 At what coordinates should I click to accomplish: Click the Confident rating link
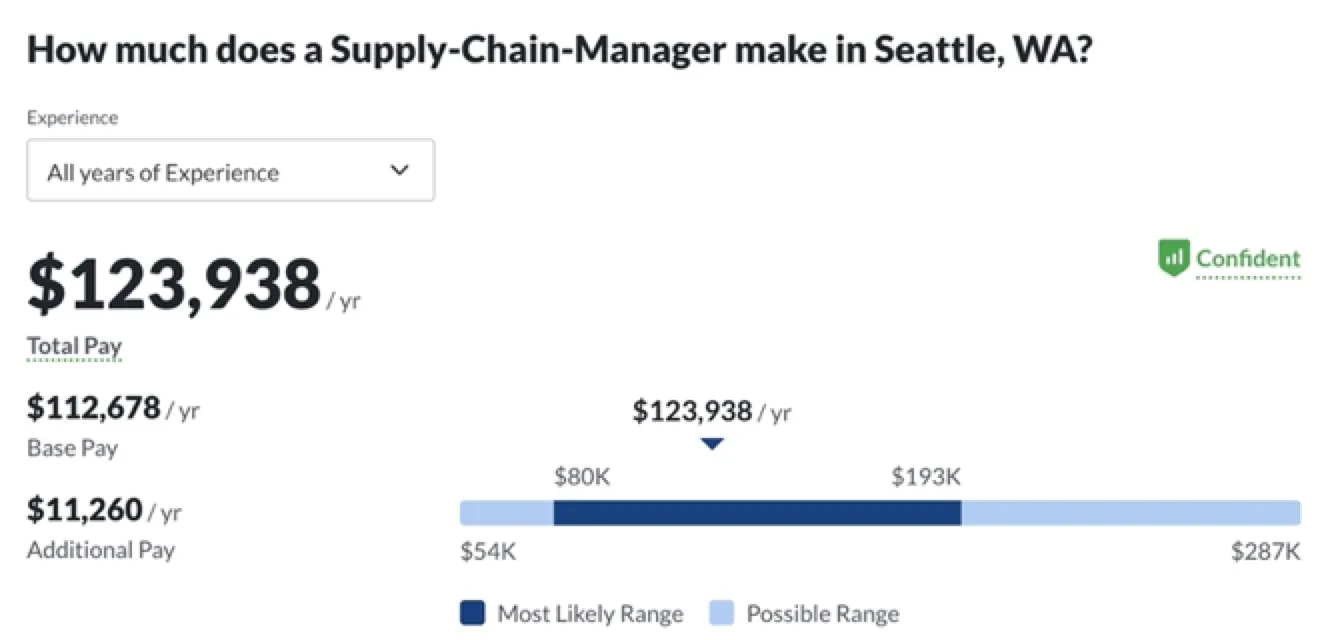click(1248, 259)
